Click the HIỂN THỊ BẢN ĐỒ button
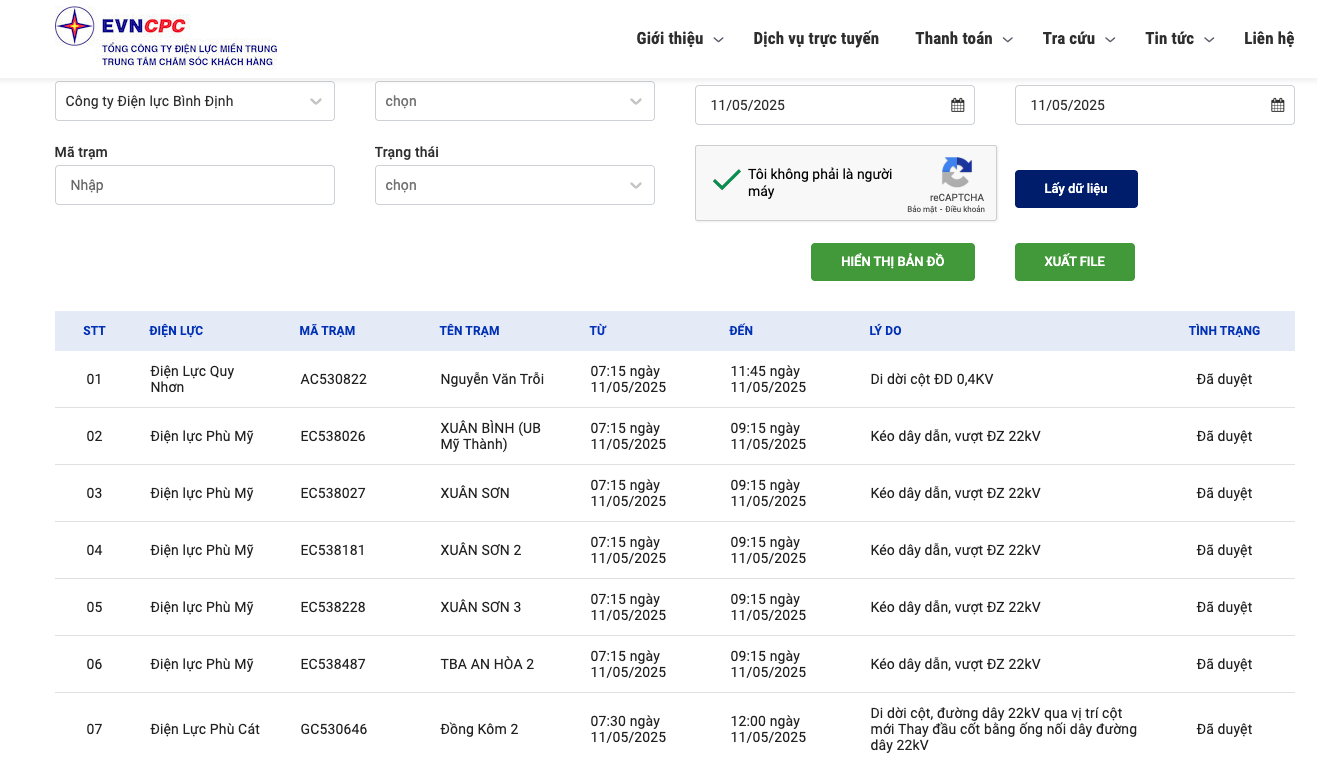Image resolution: width=1317 pixels, height=762 pixels. pyautogui.click(x=892, y=261)
